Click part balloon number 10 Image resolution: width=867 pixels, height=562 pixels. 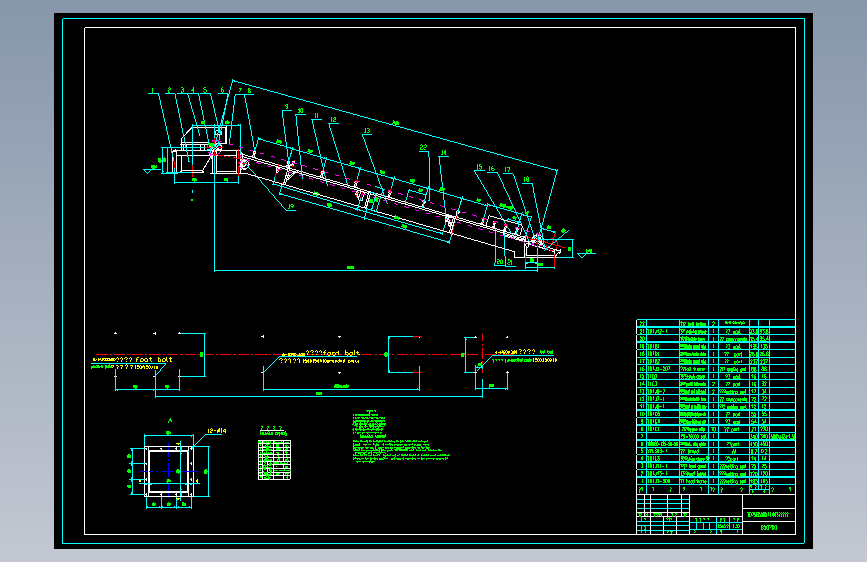[x=300, y=111]
